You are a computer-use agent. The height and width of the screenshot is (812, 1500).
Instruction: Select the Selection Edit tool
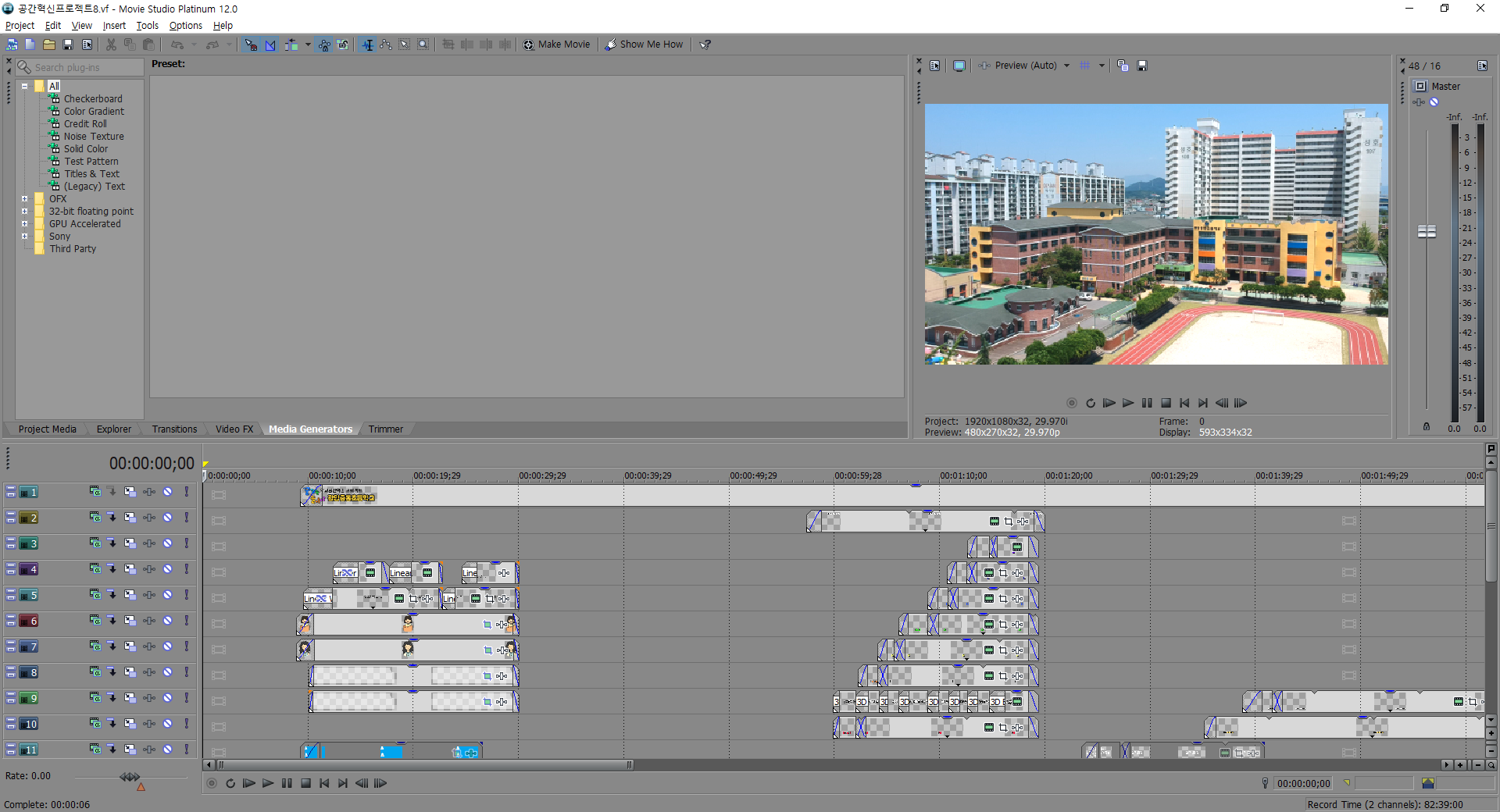pos(405,45)
